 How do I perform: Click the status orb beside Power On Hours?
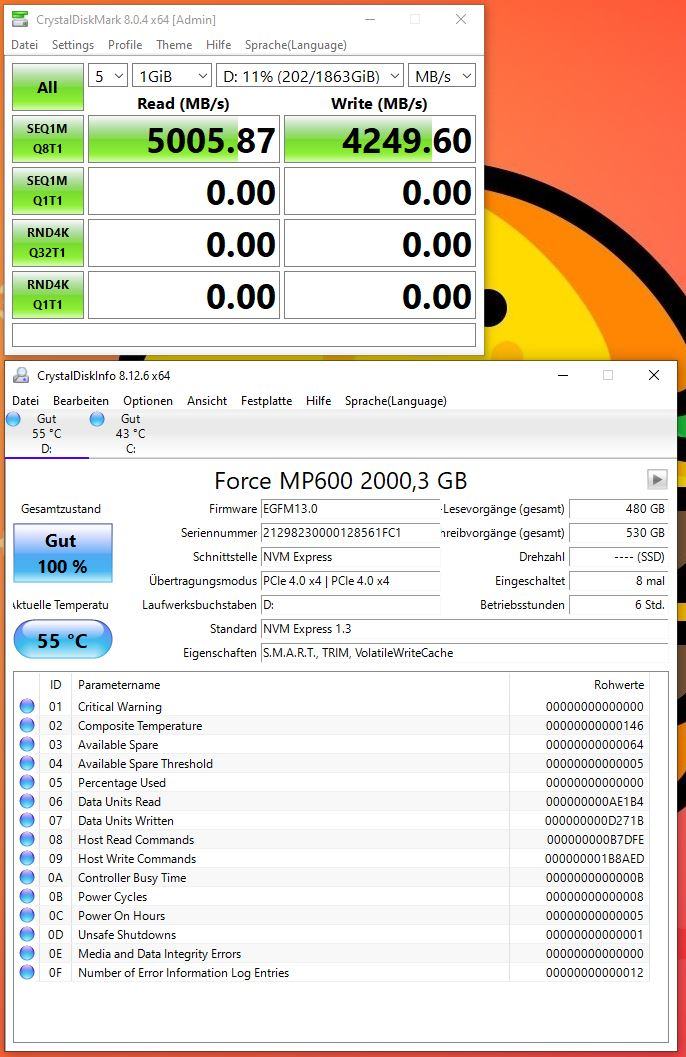[x=27, y=915]
